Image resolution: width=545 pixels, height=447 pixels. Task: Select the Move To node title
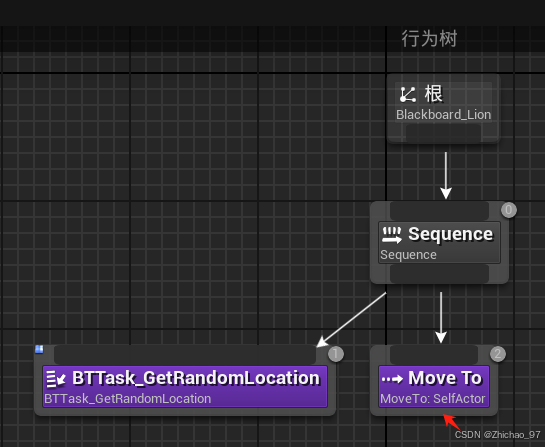click(445, 378)
